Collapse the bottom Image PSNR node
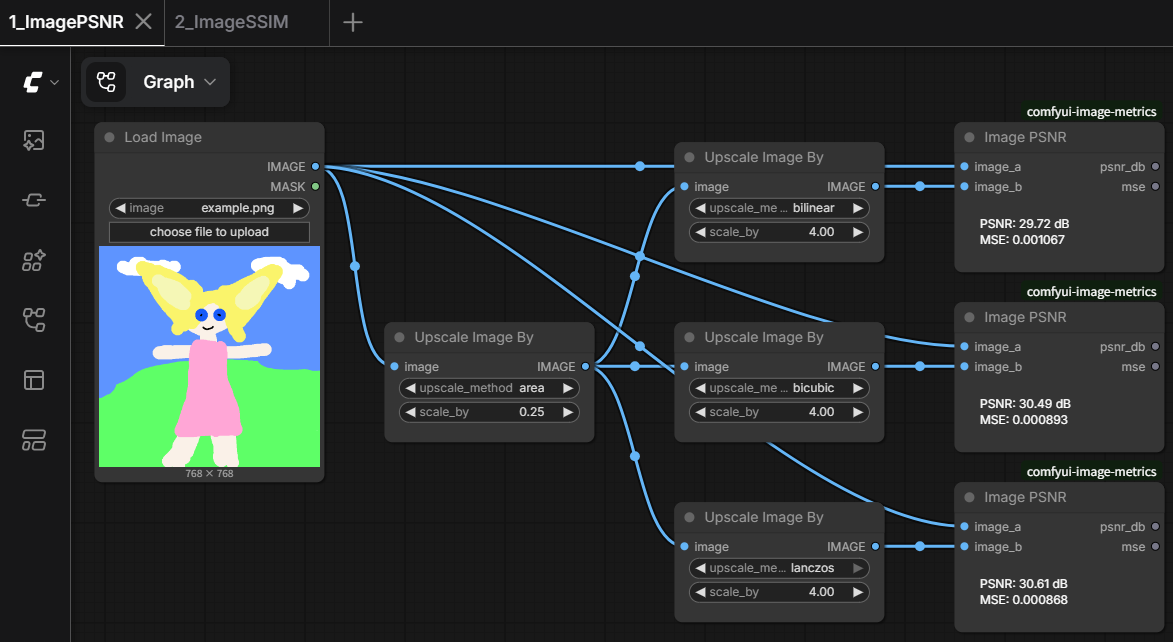 pos(970,497)
